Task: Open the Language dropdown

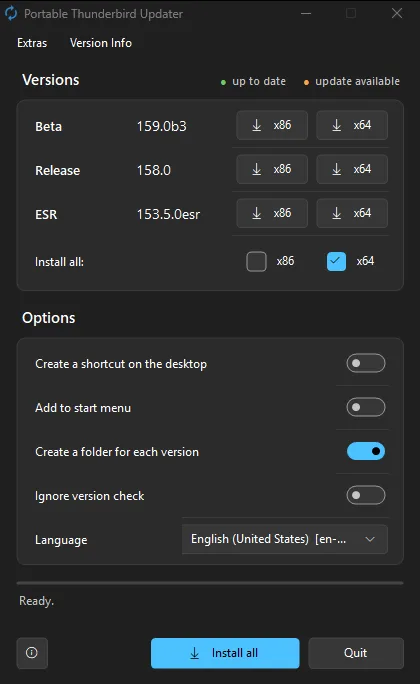Action: (x=284, y=539)
